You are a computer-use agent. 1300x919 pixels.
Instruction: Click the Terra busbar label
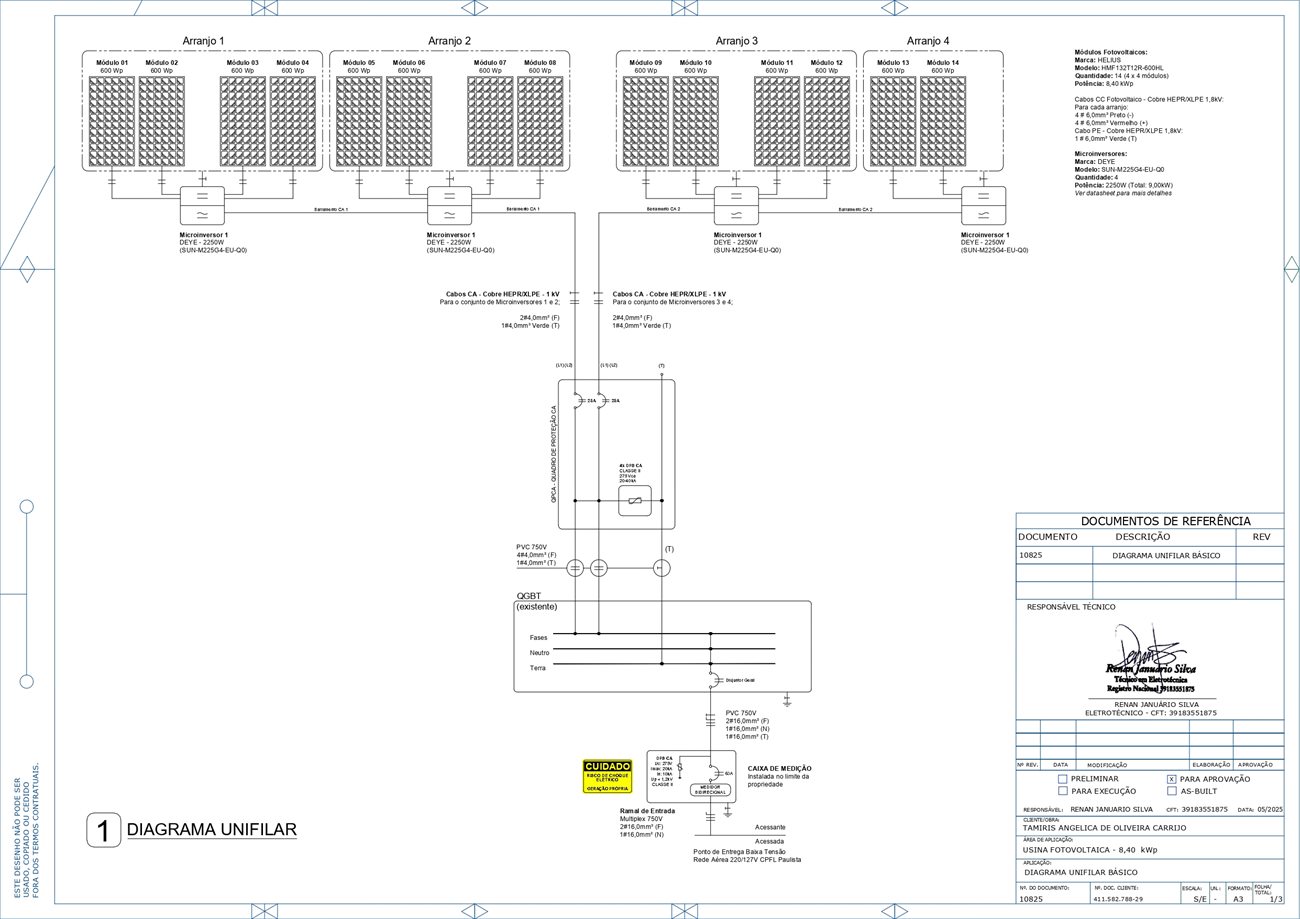coord(538,667)
